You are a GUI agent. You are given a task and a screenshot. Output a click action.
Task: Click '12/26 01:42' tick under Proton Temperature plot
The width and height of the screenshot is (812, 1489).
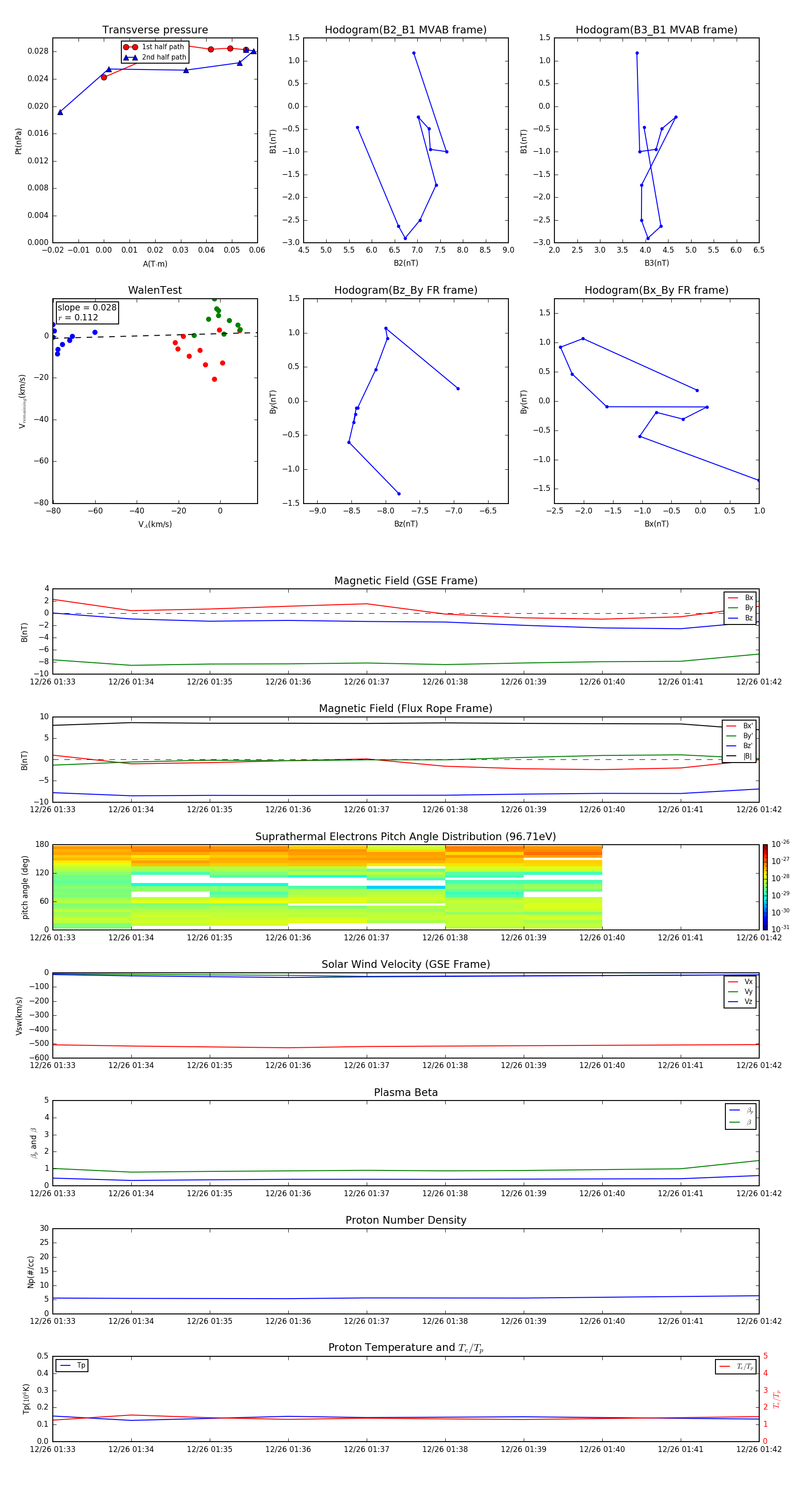click(x=759, y=1449)
